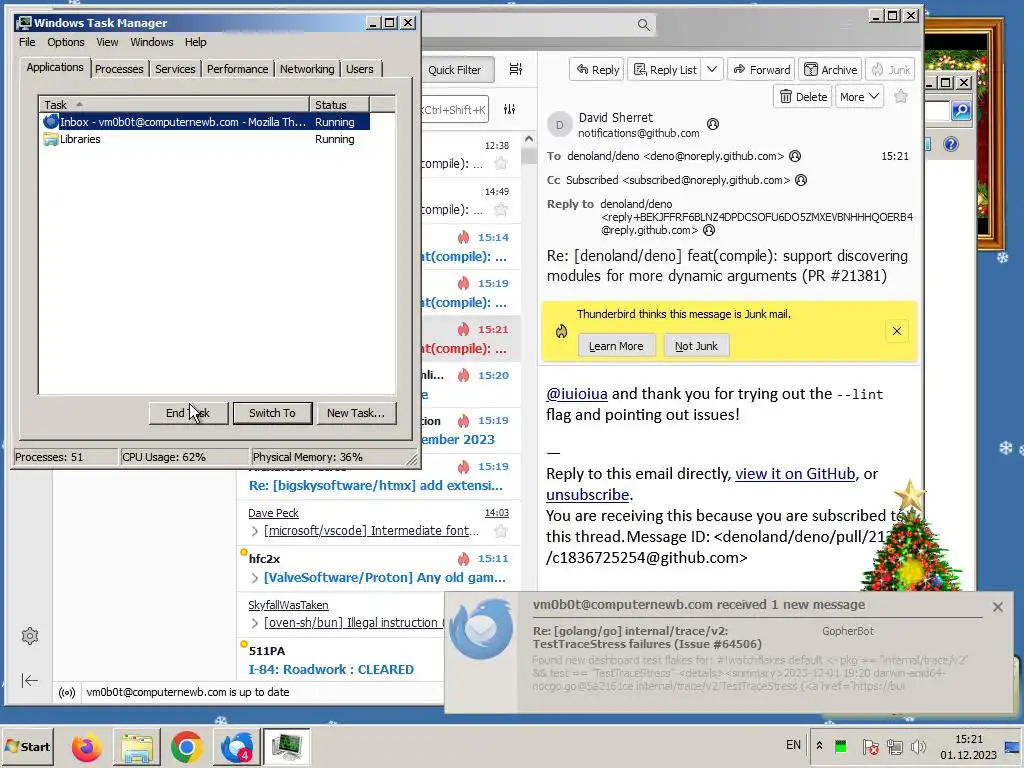
Task: Open the Reply List dropdown arrow
Action: 712,69
